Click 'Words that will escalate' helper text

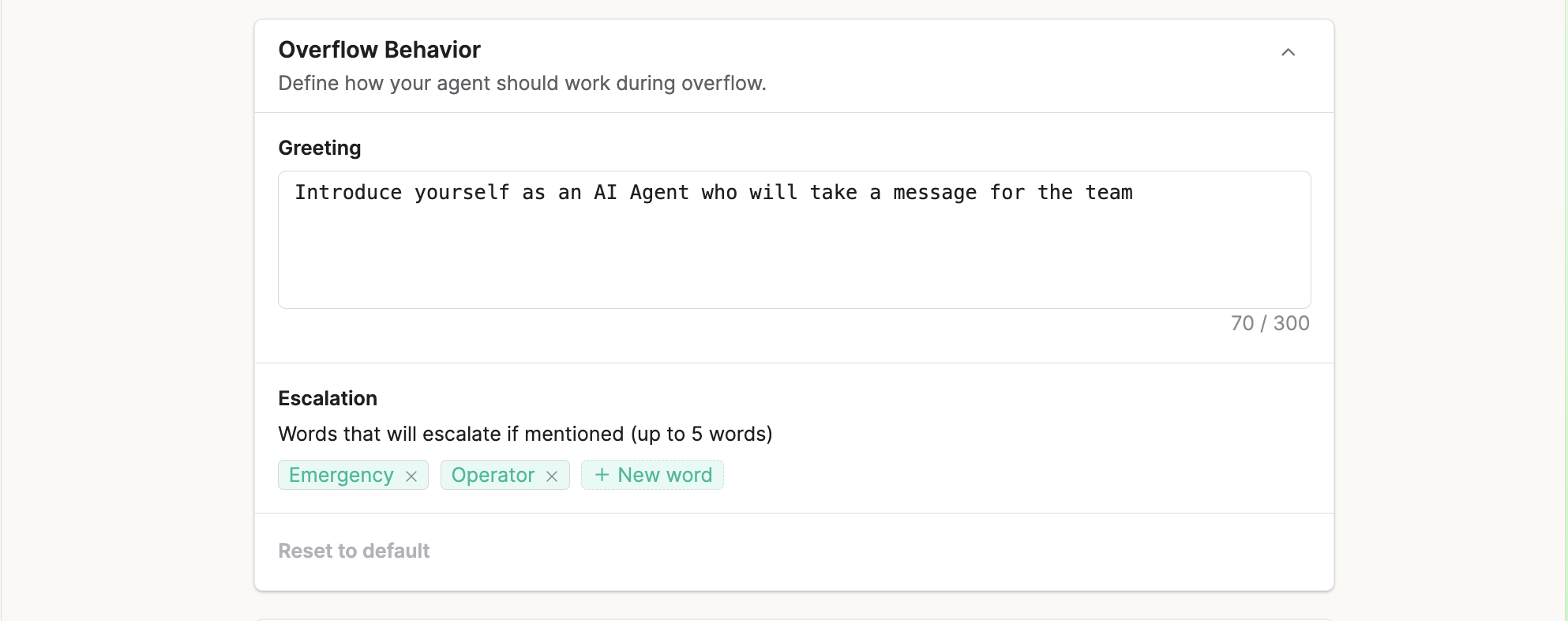click(x=451, y=434)
